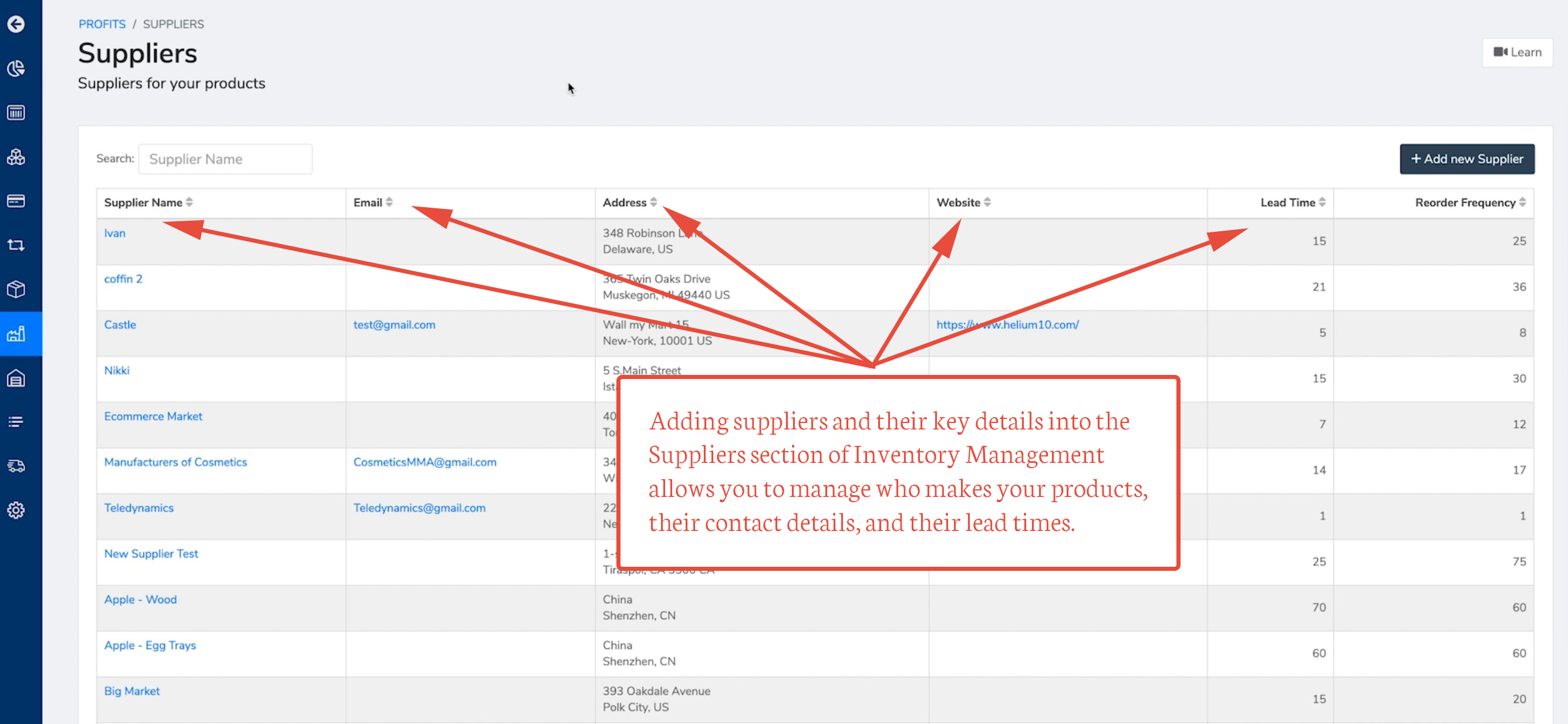
Task: Open supplier Ecommerce Market
Action: pyautogui.click(x=153, y=416)
